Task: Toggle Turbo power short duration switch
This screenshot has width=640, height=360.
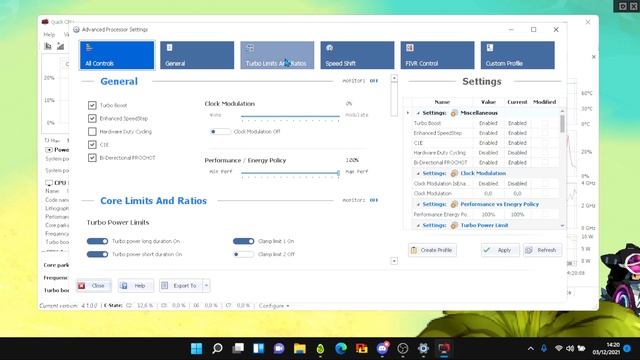Action: click(x=97, y=254)
